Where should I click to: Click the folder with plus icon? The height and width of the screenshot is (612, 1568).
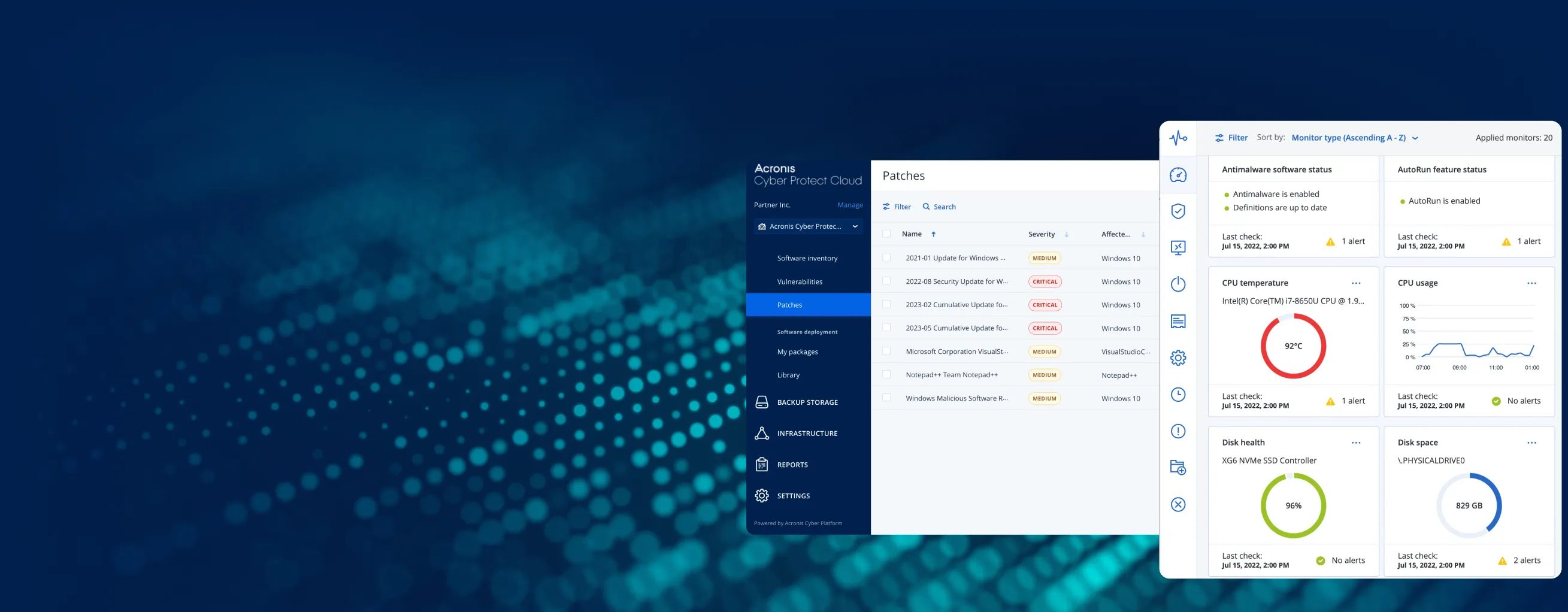pos(1178,467)
